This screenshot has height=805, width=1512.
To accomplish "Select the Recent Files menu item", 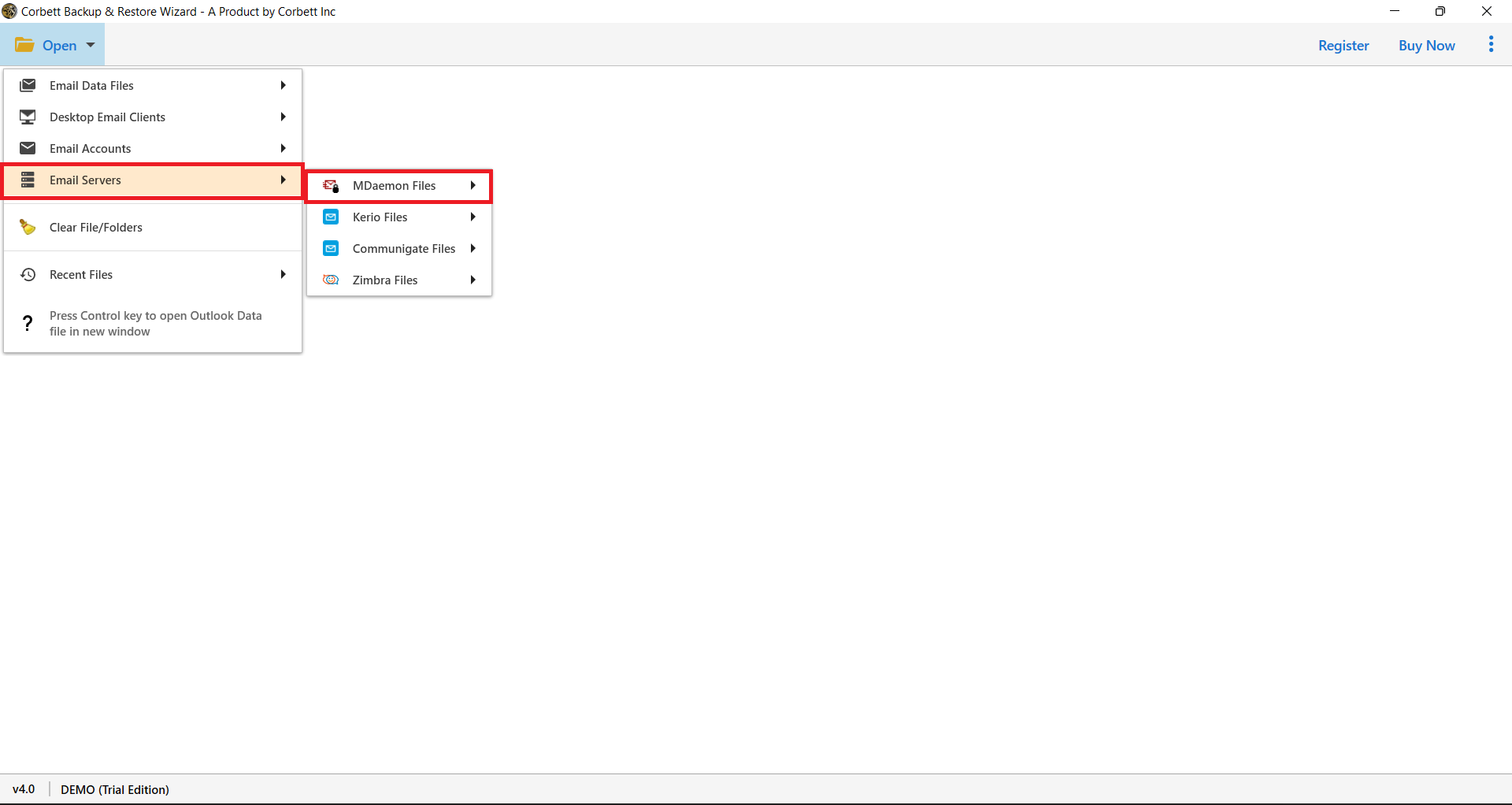I will coord(153,274).
